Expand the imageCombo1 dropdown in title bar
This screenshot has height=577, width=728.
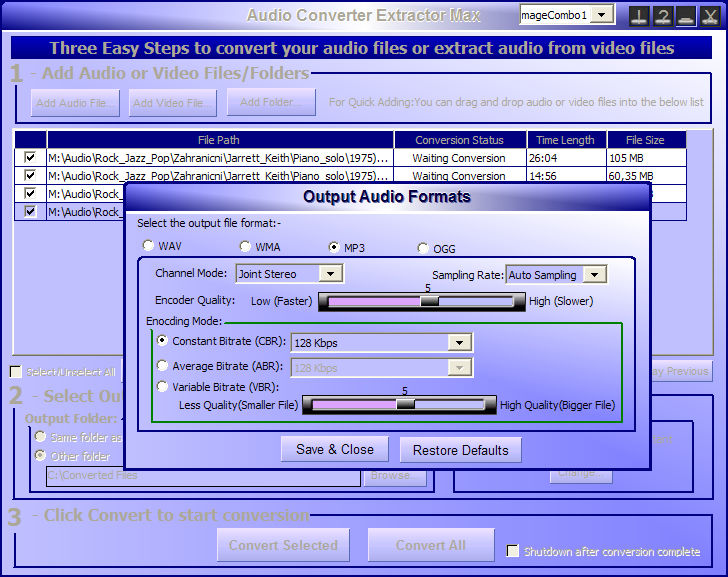coord(602,14)
